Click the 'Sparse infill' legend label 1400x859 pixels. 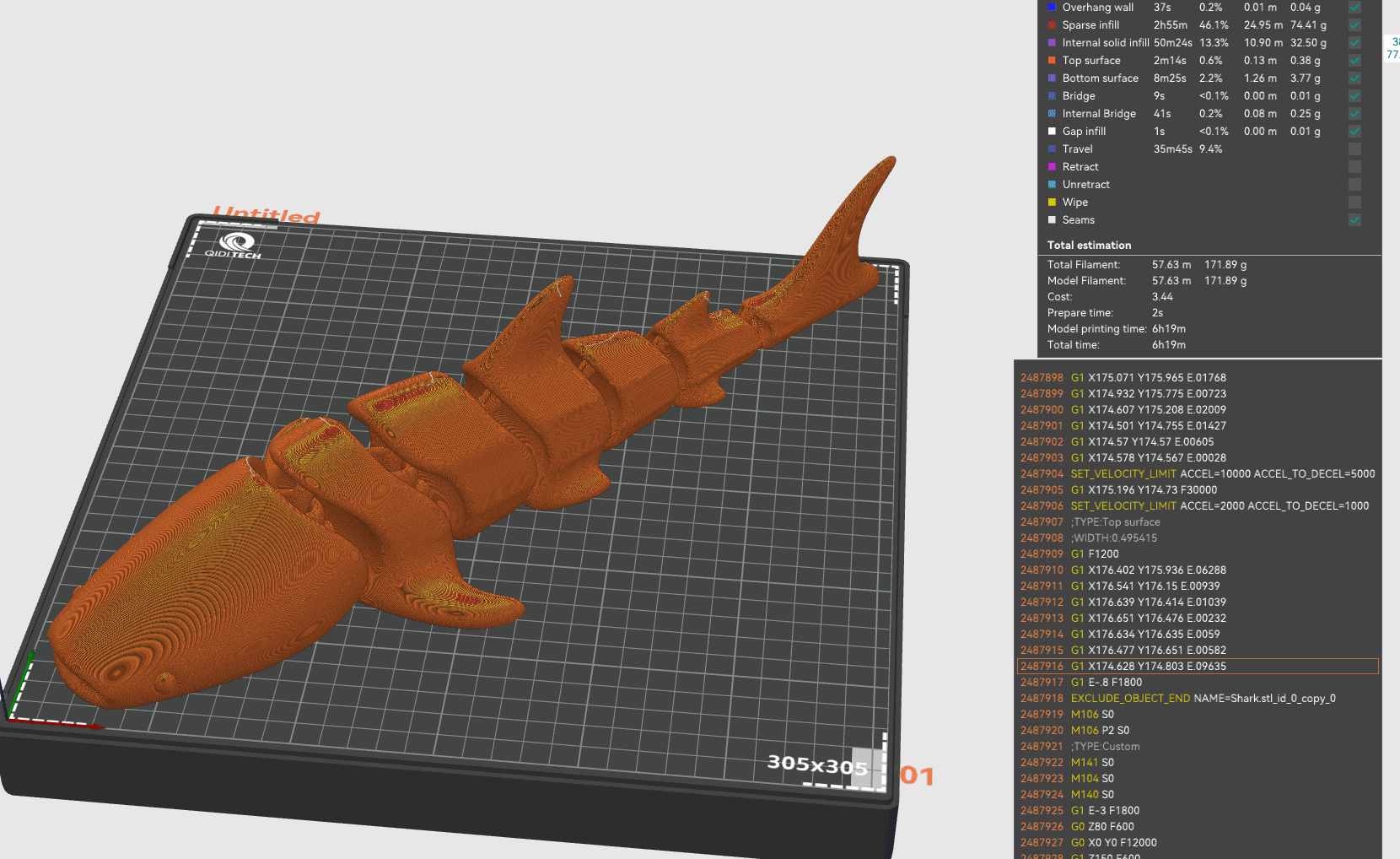pos(1090,25)
